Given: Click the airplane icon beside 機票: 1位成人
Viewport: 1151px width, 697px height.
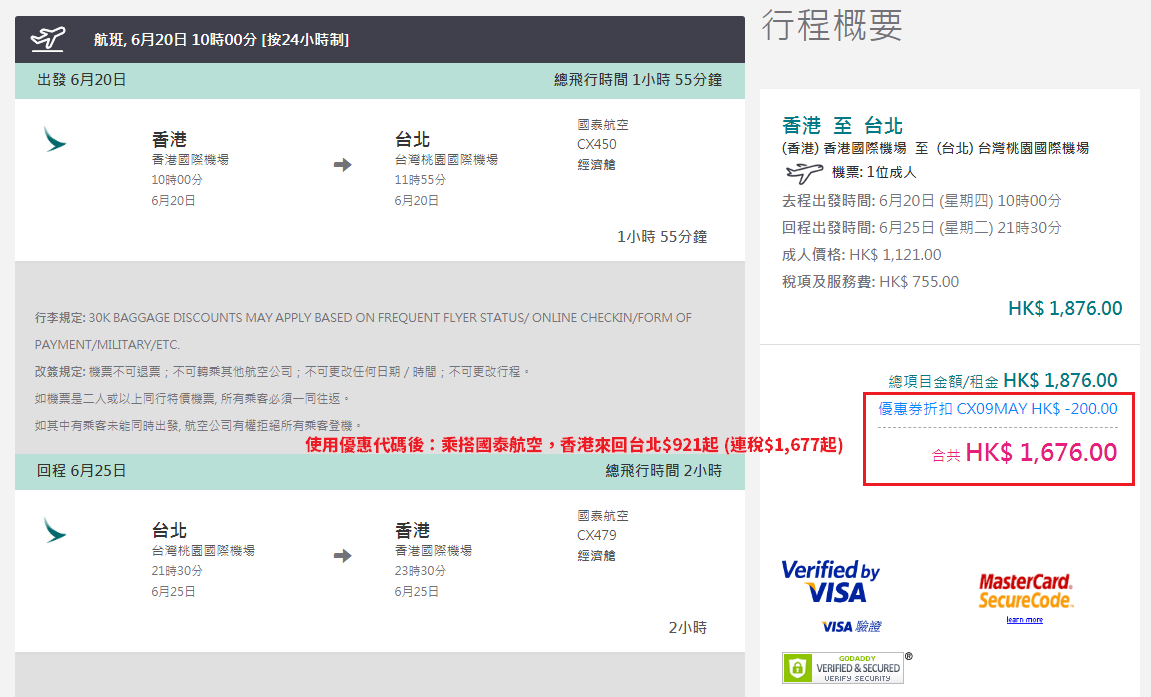Looking at the screenshot, I should click(x=804, y=173).
